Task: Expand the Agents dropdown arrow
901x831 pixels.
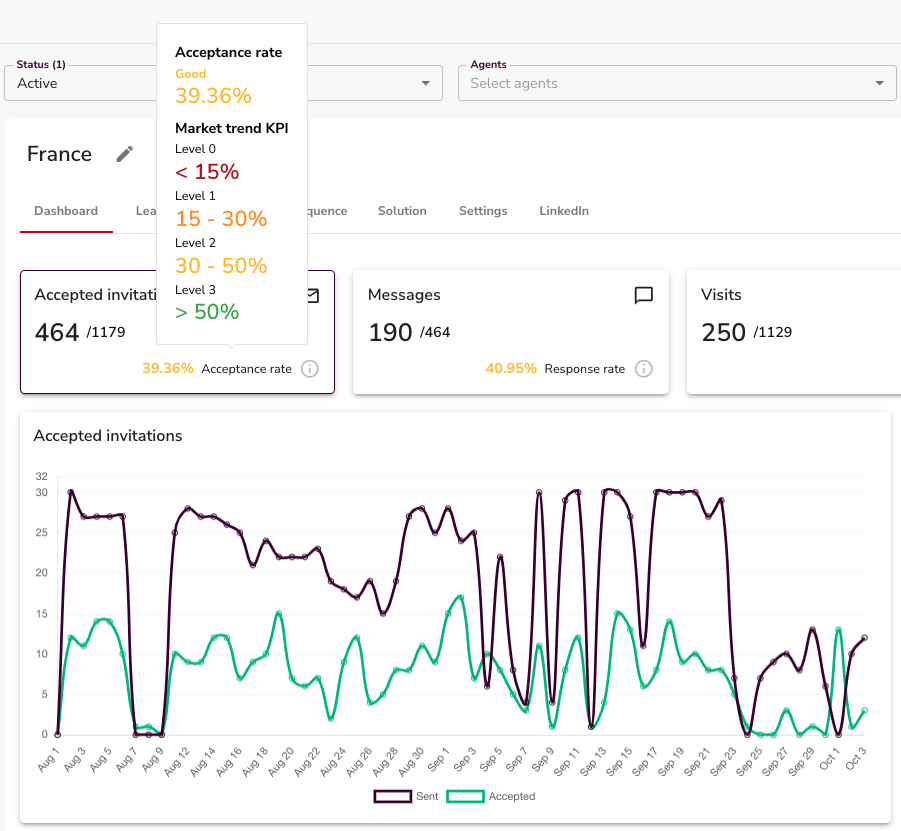Action: 879,83
